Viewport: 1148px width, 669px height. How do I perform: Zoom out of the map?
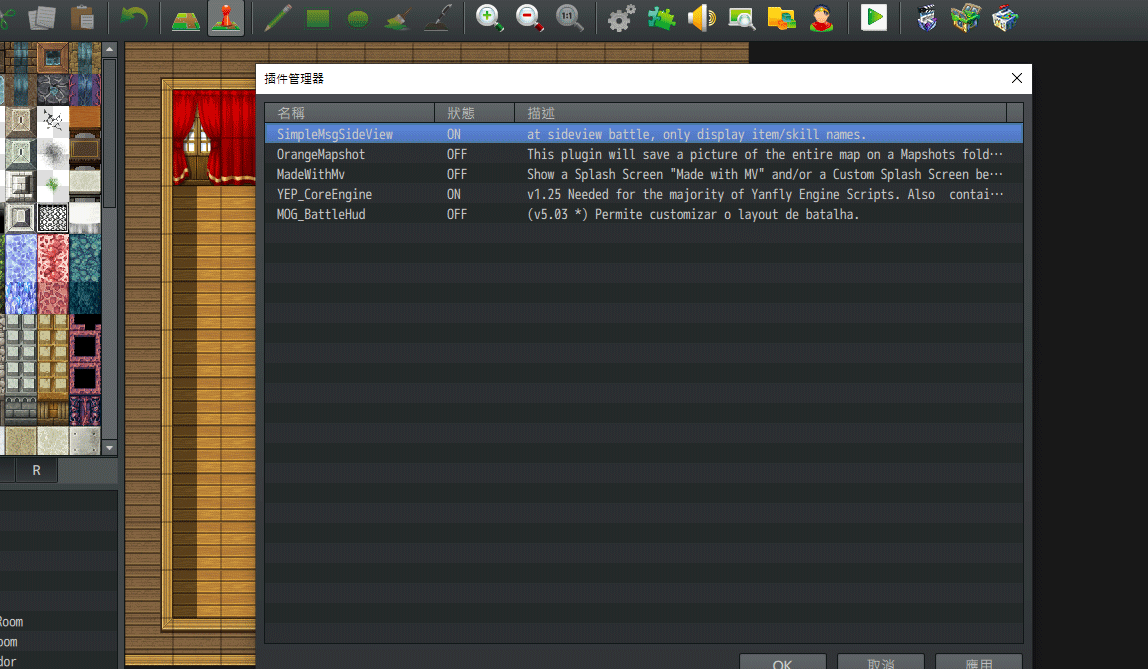[529, 18]
